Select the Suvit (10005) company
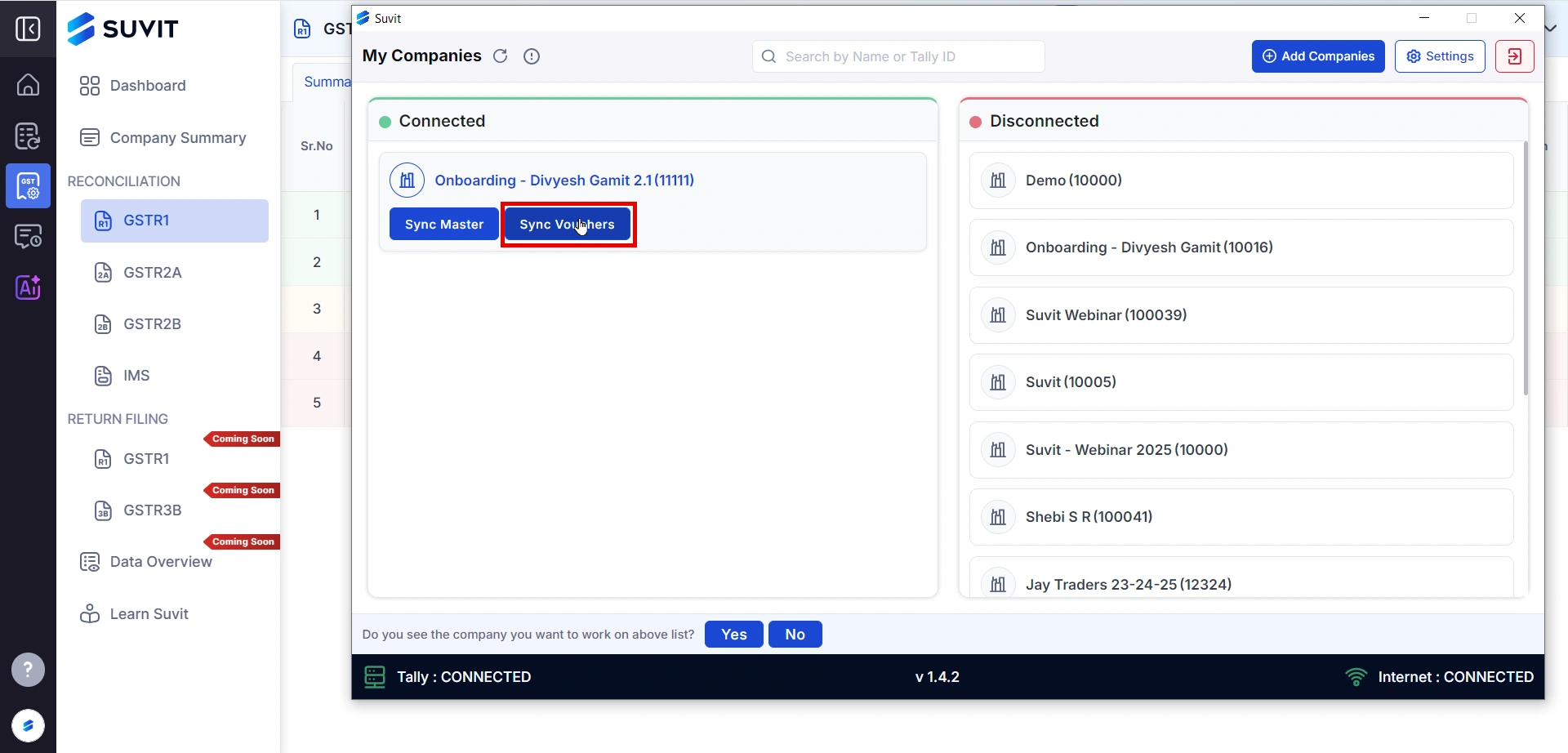1568x753 pixels. coord(1241,382)
